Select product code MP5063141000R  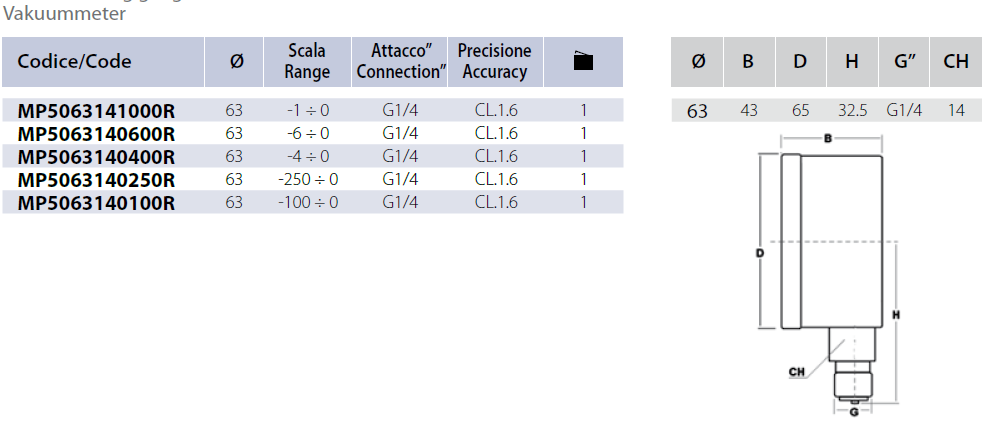(97, 110)
